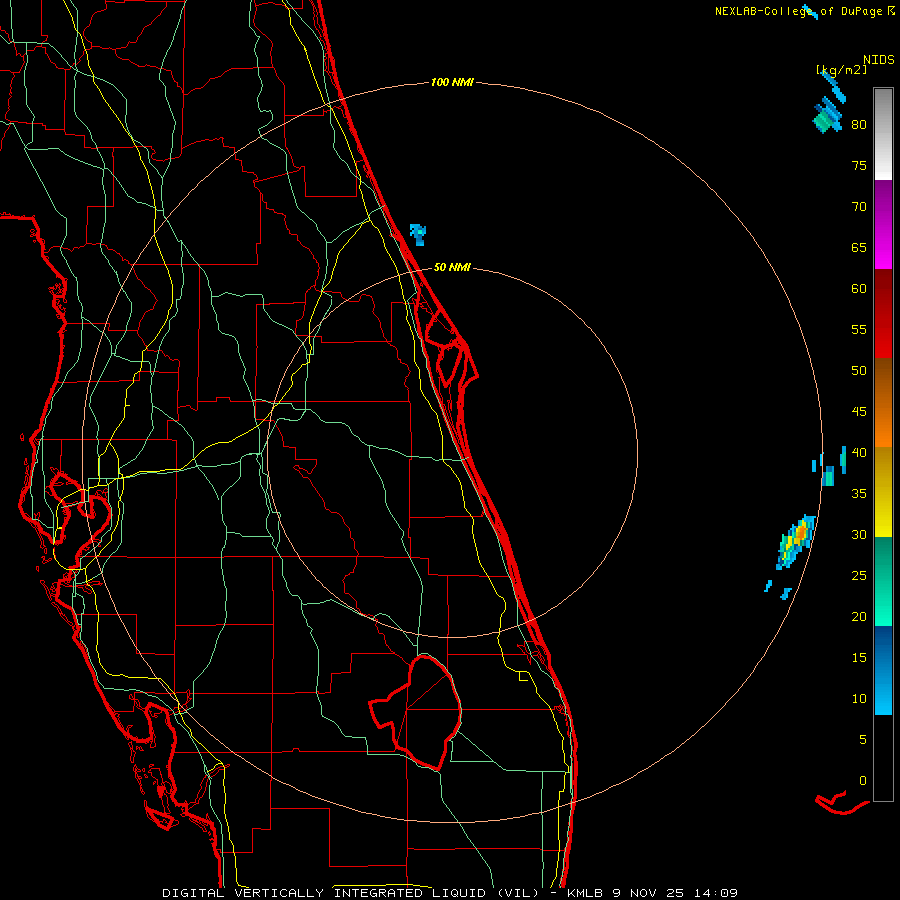The height and width of the screenshot is (900, 900).
Task: Click the 9 NOV 25 date in caption
Action: [x=650, y=893]
